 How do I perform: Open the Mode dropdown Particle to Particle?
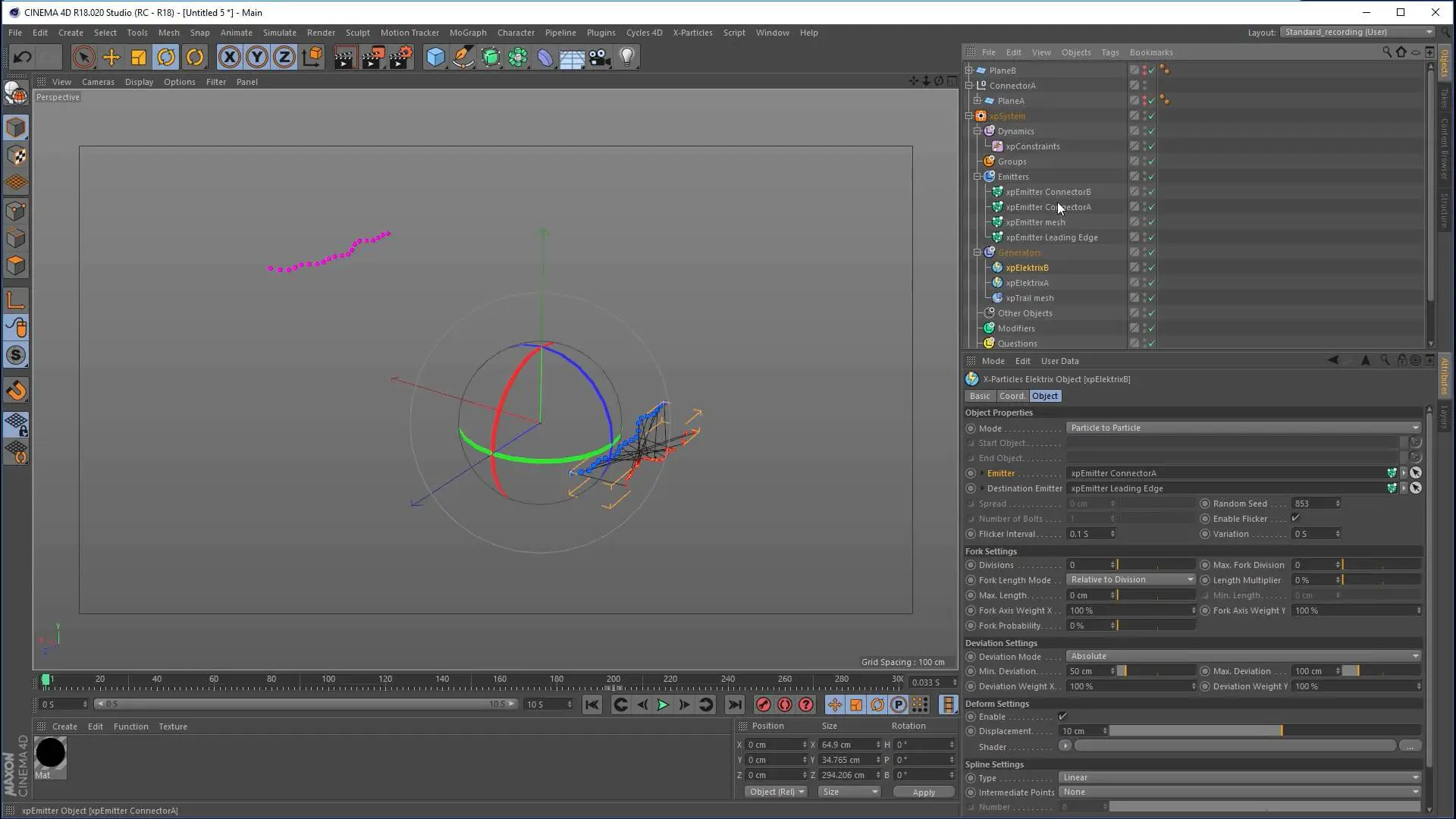tap(1243, 428)
